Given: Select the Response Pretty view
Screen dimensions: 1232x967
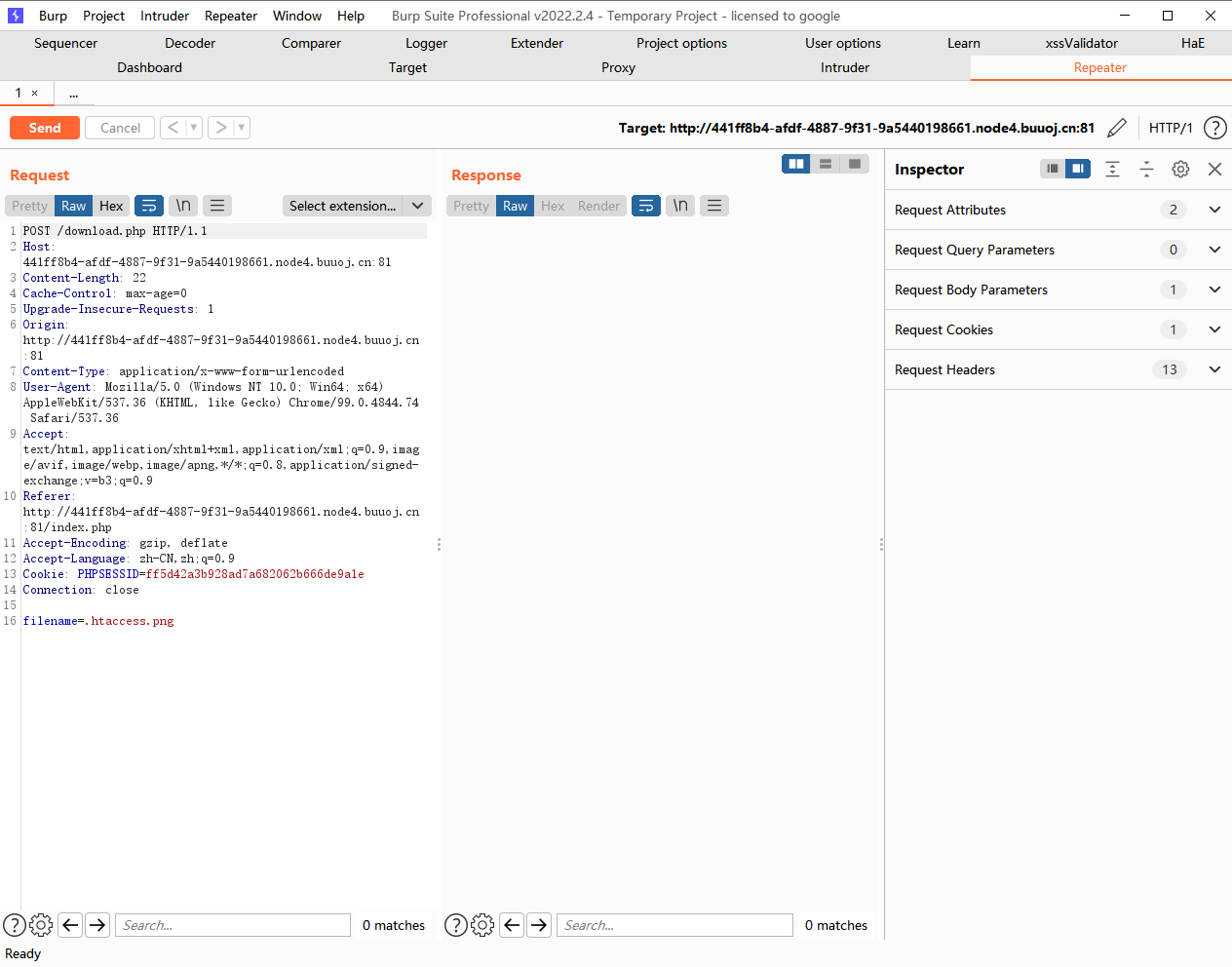Looking at the screenshot, I should tap(471, 206).
